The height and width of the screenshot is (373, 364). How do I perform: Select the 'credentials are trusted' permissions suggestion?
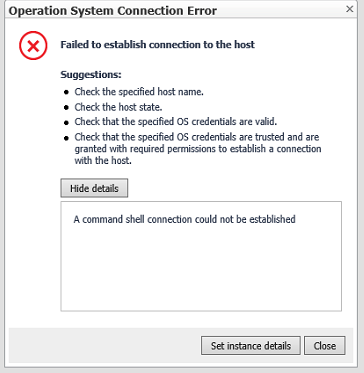[198, 149]
